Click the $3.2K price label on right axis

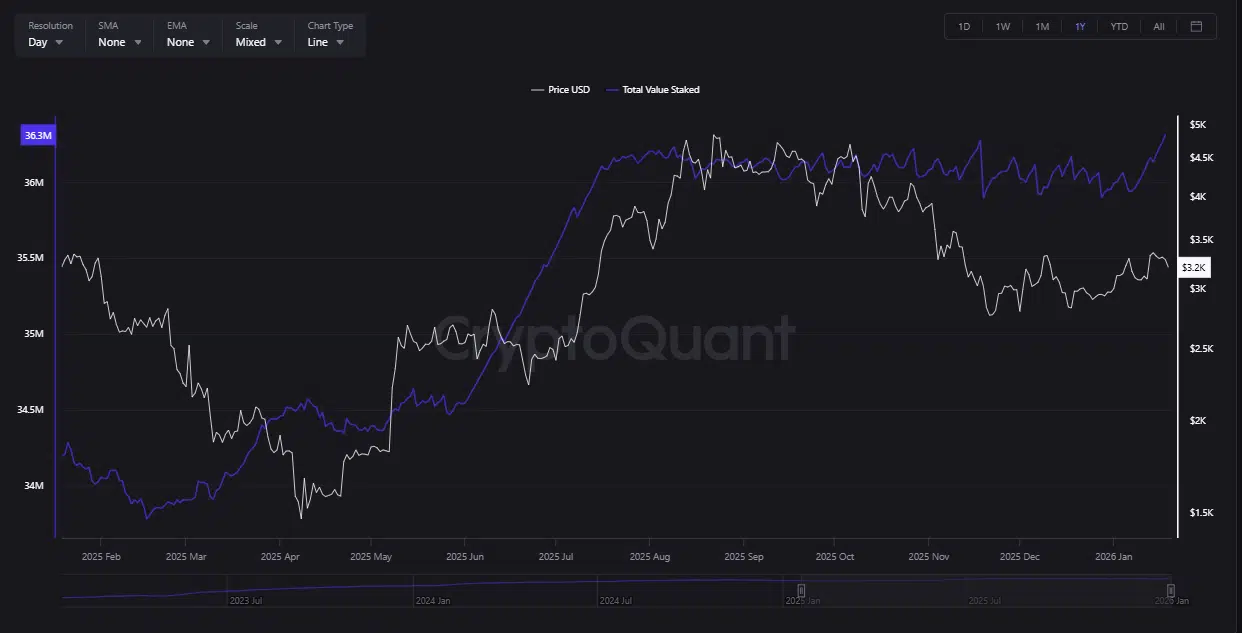point(1194,268)
